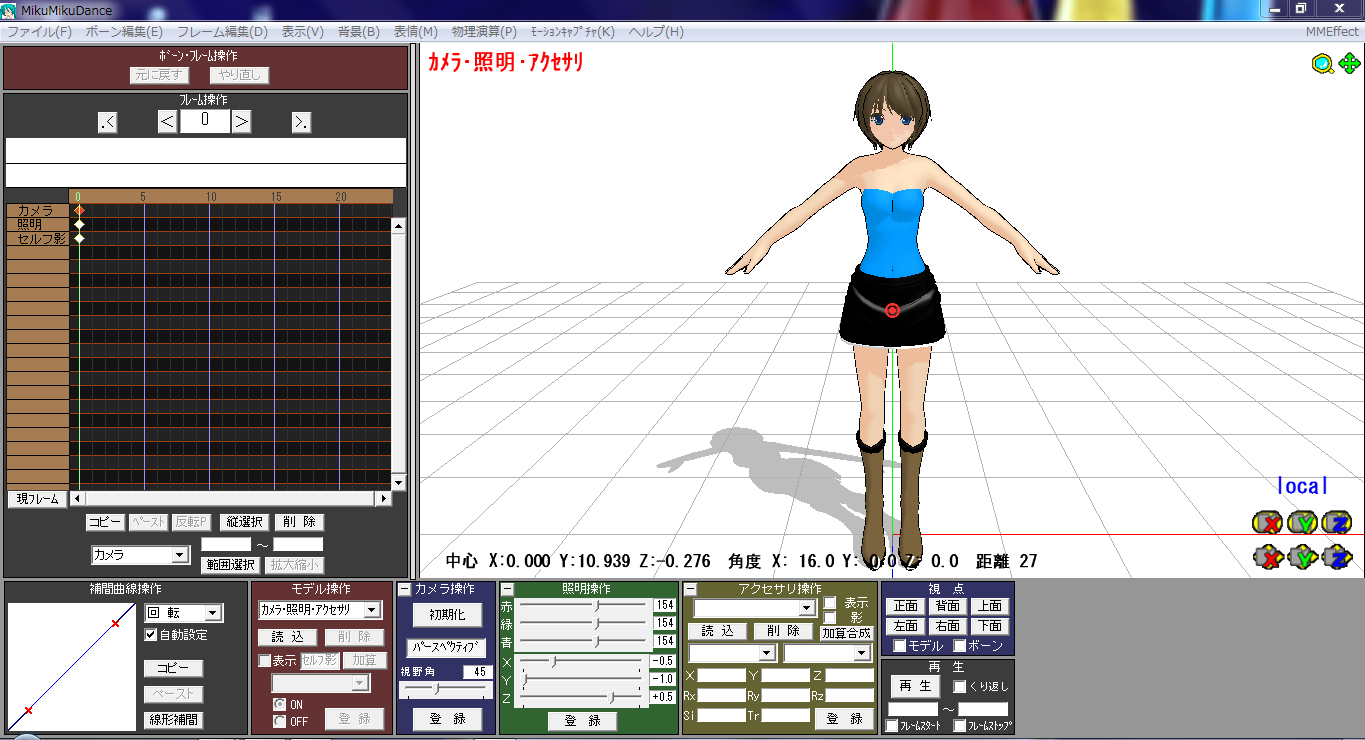Open the 回転 interpolation type dropdown
The image size is (1365, 740).
click(x=183, y=613)
